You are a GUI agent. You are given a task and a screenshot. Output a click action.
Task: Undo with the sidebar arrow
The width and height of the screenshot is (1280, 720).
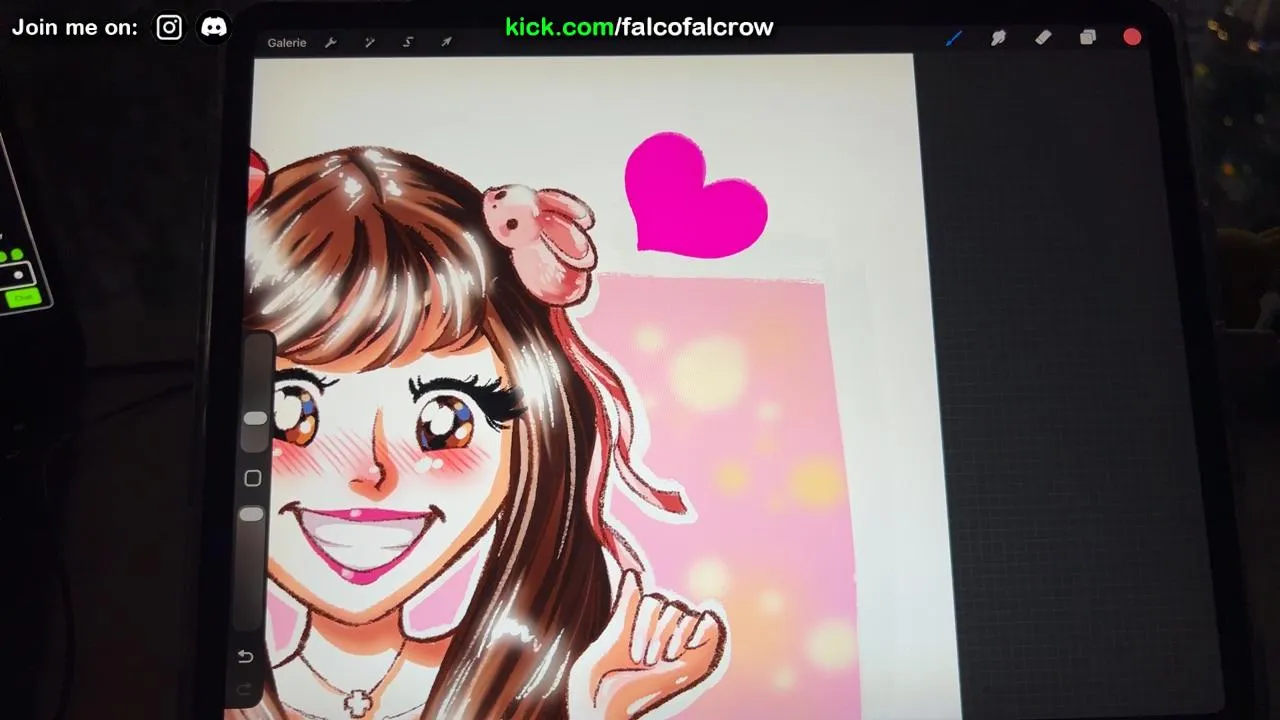point(245,657)
